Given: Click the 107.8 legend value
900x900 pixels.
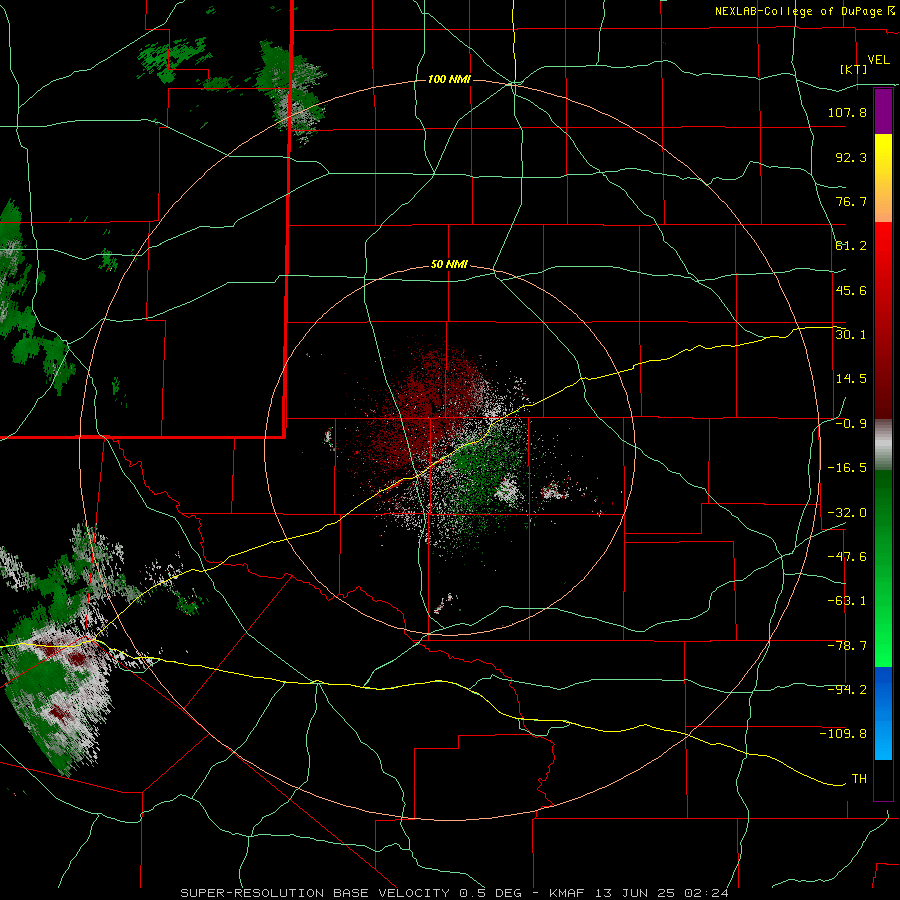Looking at the screenshot, I should [x=847, y=112].
